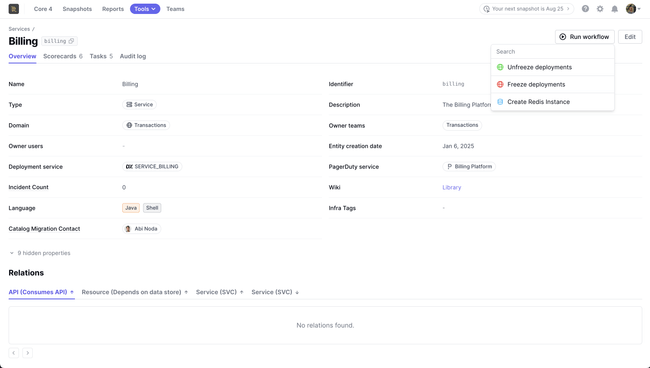Open the next snapshot Aug 25 notice
The width and height of the screenshot is (650, 368).
click(x=526, y=9)
